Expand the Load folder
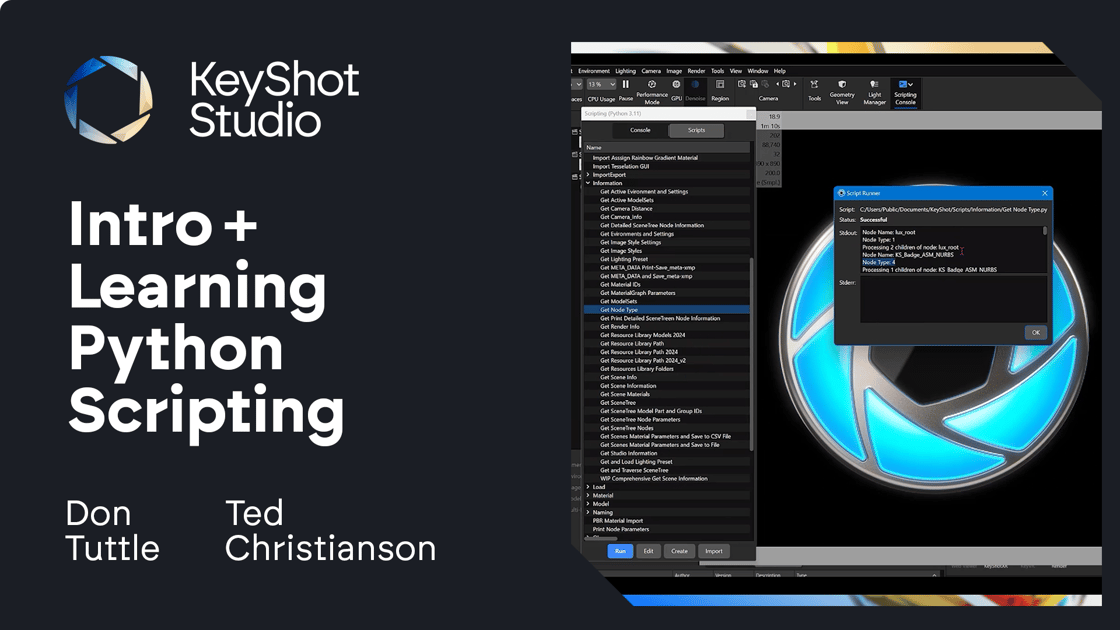Screen dimensions: 1120x630 click(x=589, y=487)
